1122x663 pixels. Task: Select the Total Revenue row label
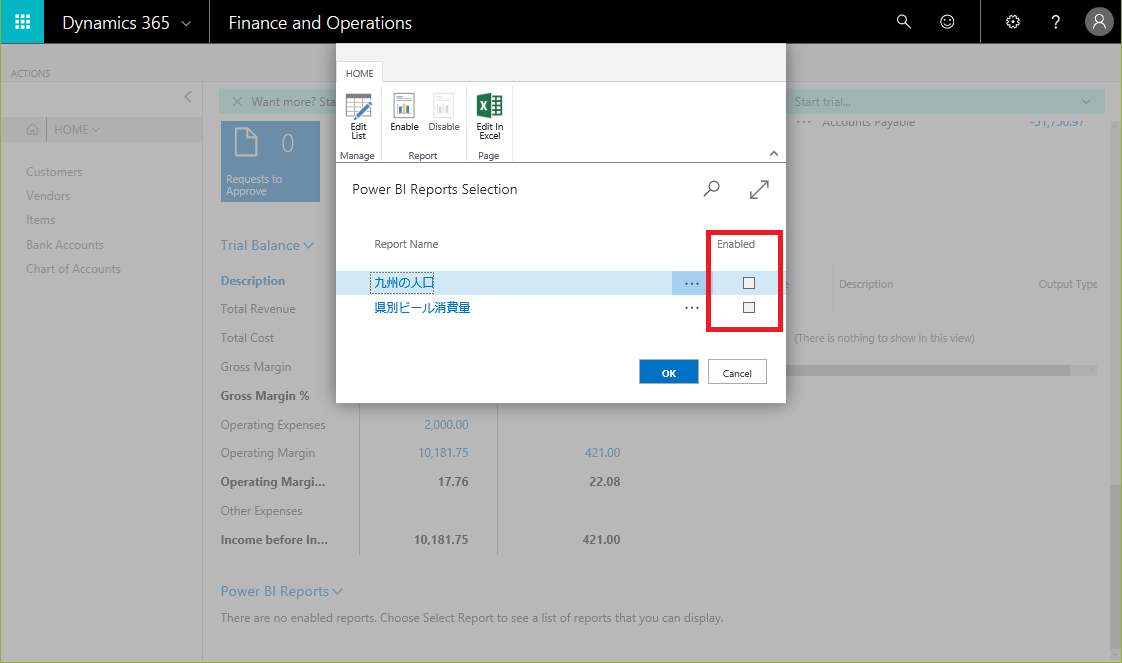pyautogui.click(x=258, y=309)
